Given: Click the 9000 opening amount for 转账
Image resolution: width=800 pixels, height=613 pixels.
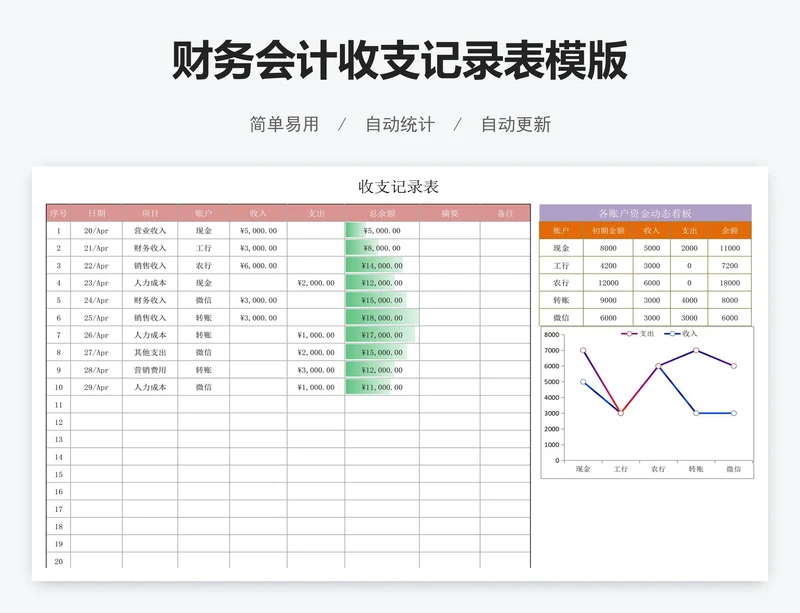Looking at the screenshot, I should coord(608,300).
